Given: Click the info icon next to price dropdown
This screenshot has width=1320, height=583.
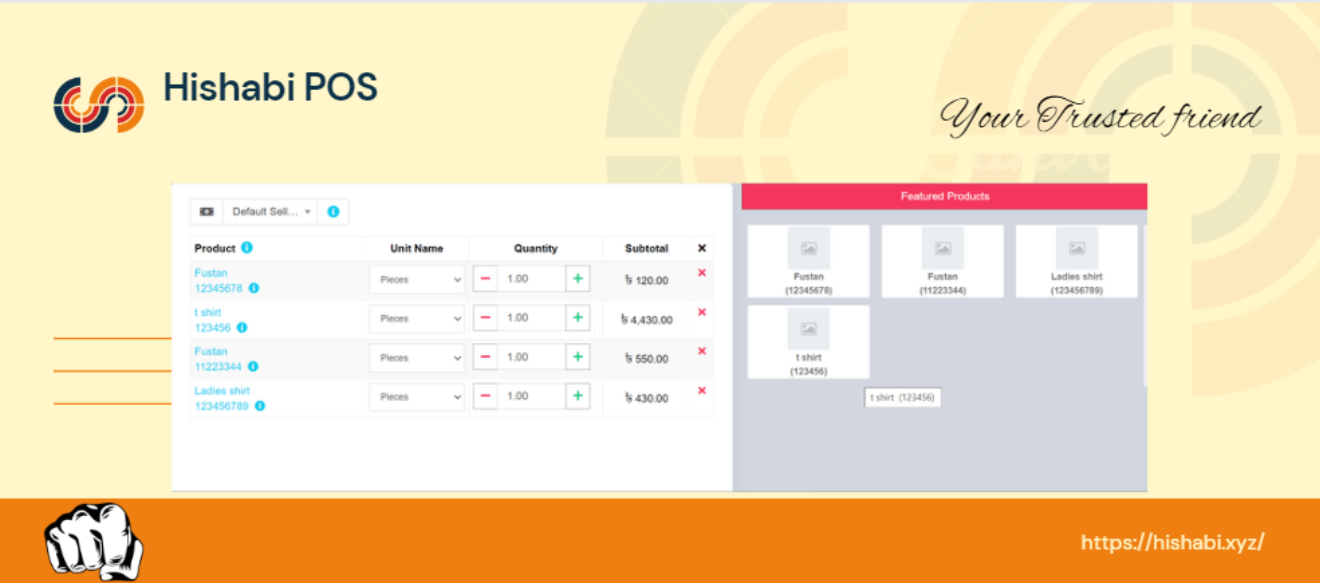Looking at the screenshot, I should point(333,212).
